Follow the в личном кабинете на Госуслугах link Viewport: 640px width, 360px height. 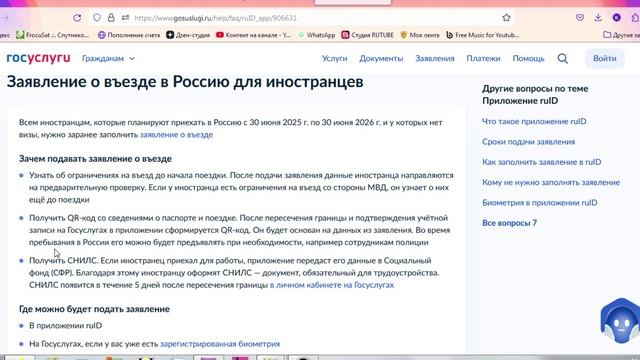point(332,285)
